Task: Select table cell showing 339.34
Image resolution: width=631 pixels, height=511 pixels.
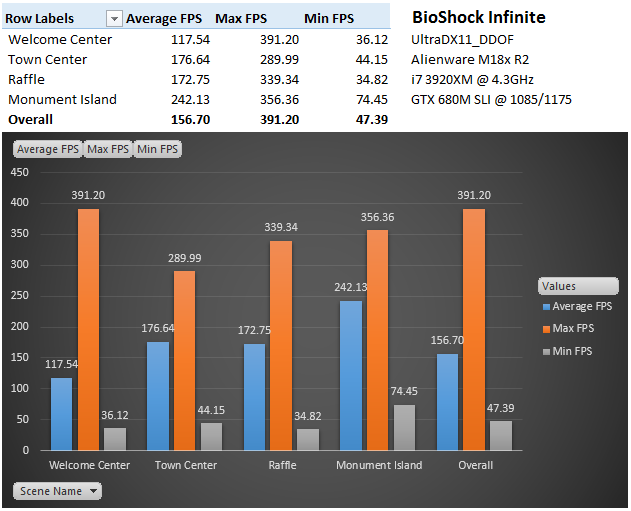Action: click(279, 79)
